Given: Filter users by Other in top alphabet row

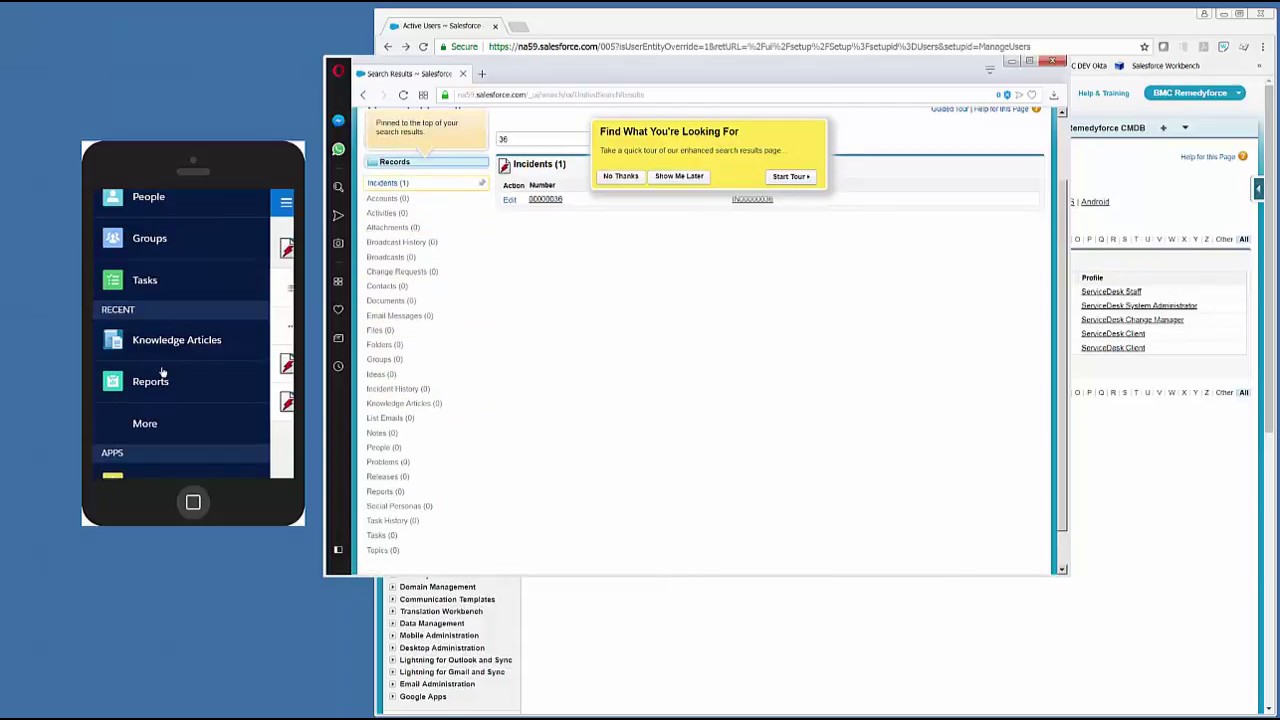Looking at the screenshot, I should (1224, 239).
